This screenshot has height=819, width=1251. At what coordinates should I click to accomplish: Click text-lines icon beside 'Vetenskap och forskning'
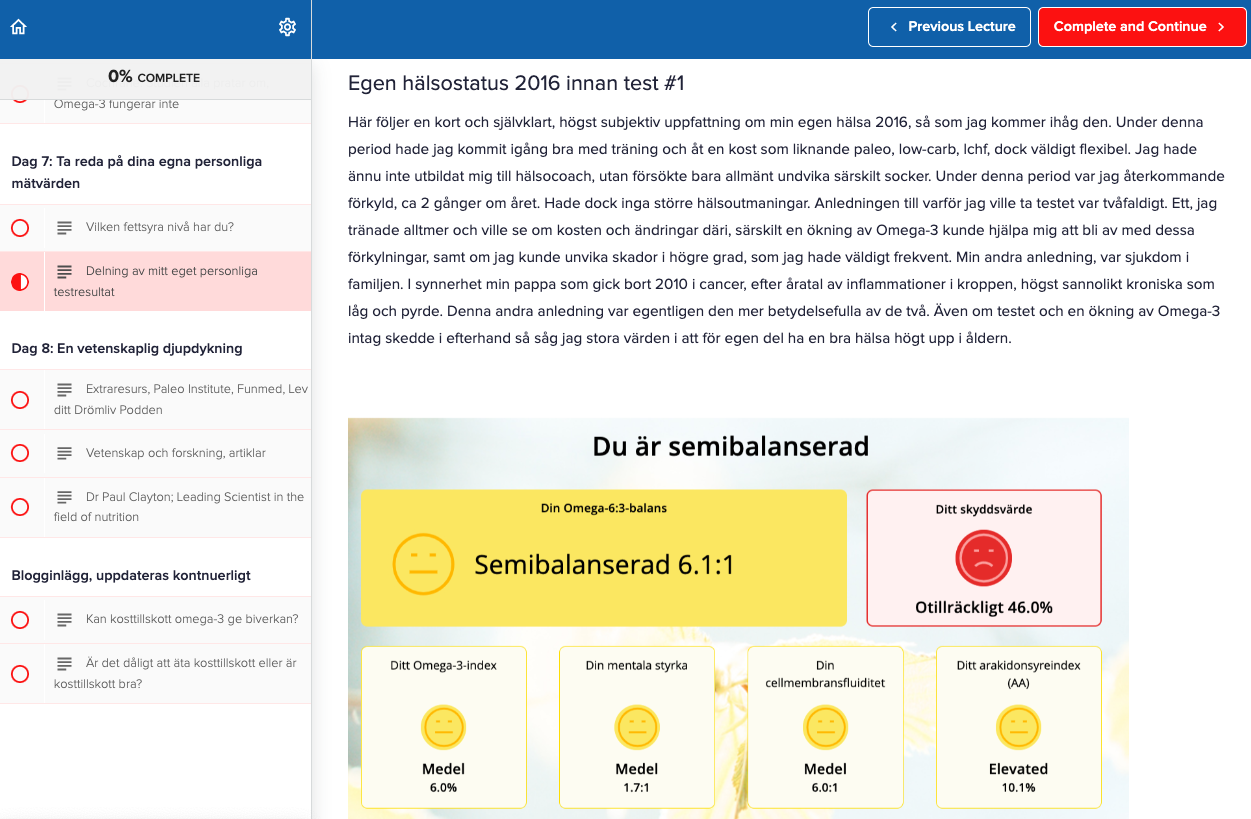pyautogui.click(x=65, y=453)
